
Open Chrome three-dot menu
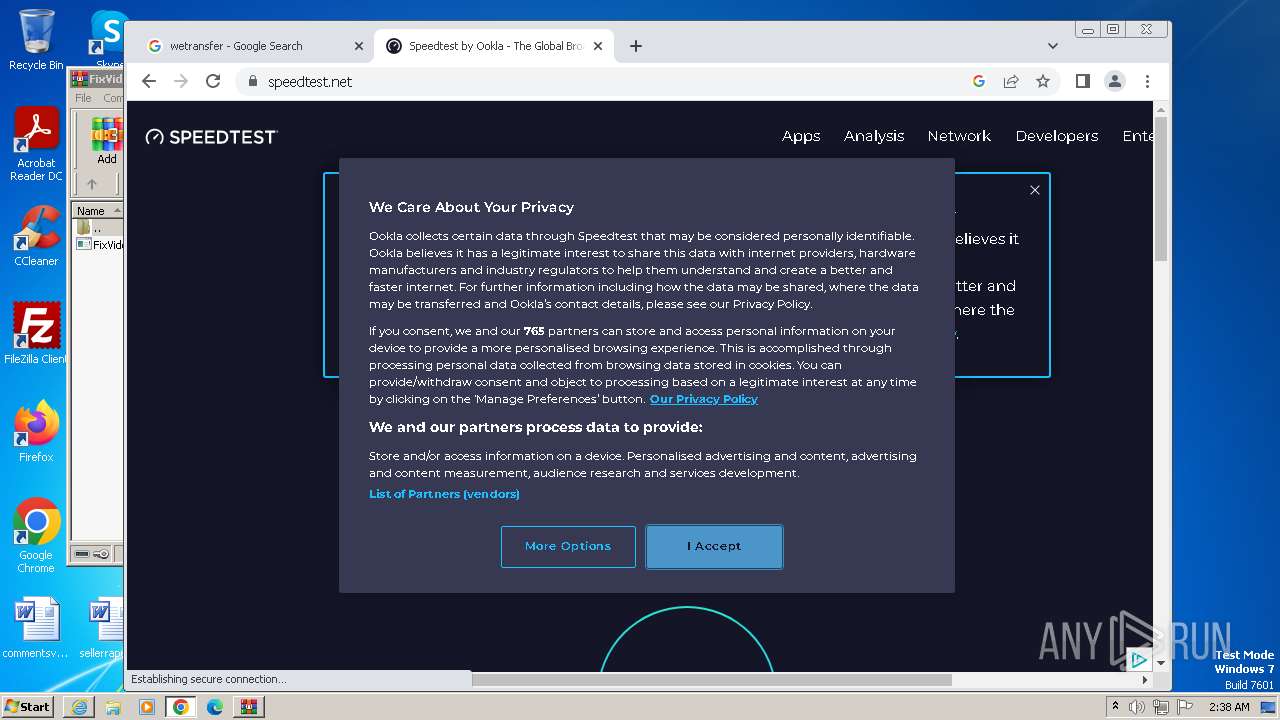point(1147,82)
